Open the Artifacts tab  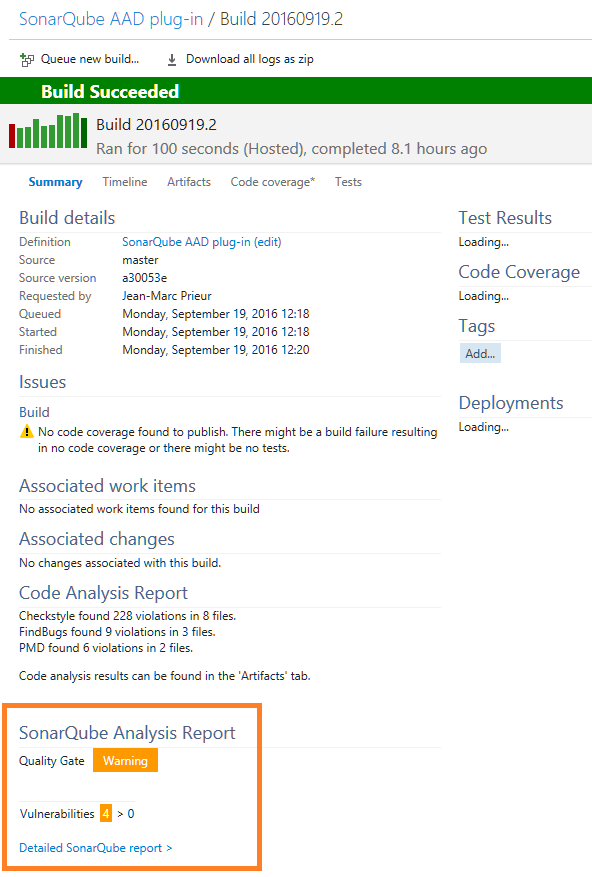(189, 182)
